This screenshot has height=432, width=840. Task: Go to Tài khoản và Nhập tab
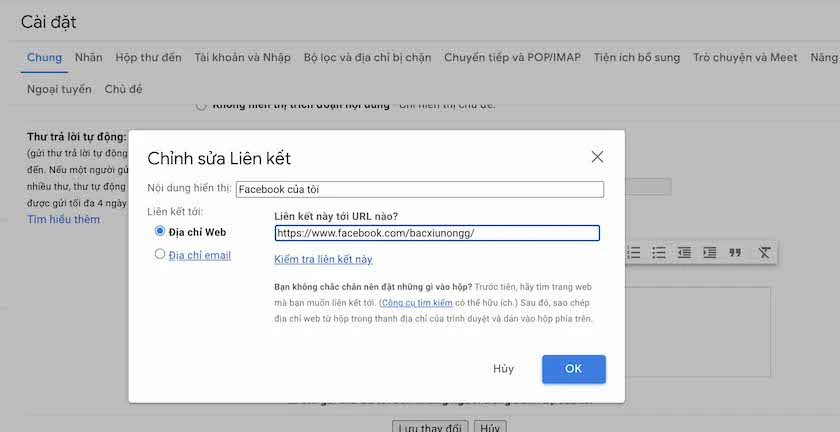(x=242, y=57)
